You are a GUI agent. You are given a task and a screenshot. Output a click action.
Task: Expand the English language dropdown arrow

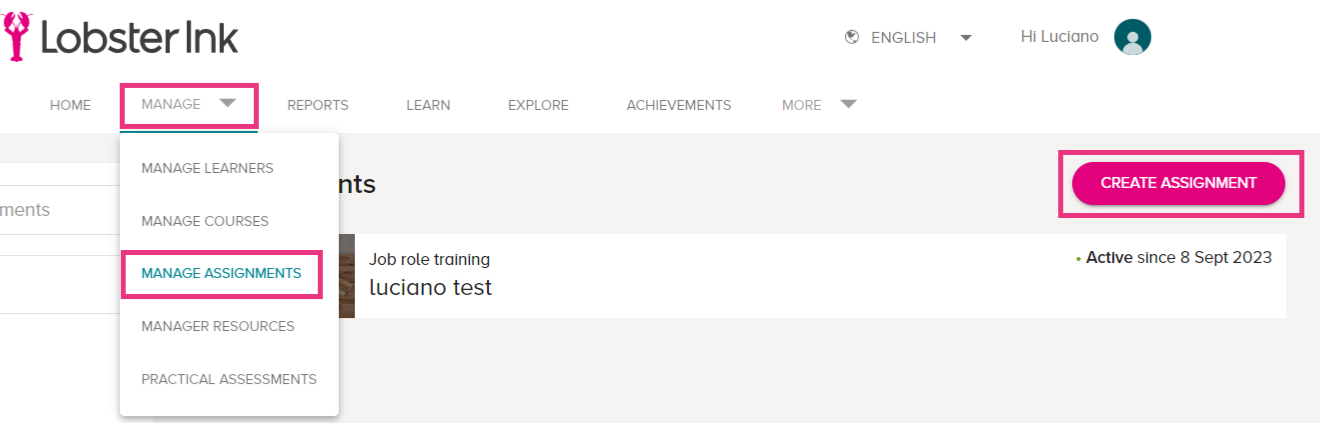tap(965, 38)
